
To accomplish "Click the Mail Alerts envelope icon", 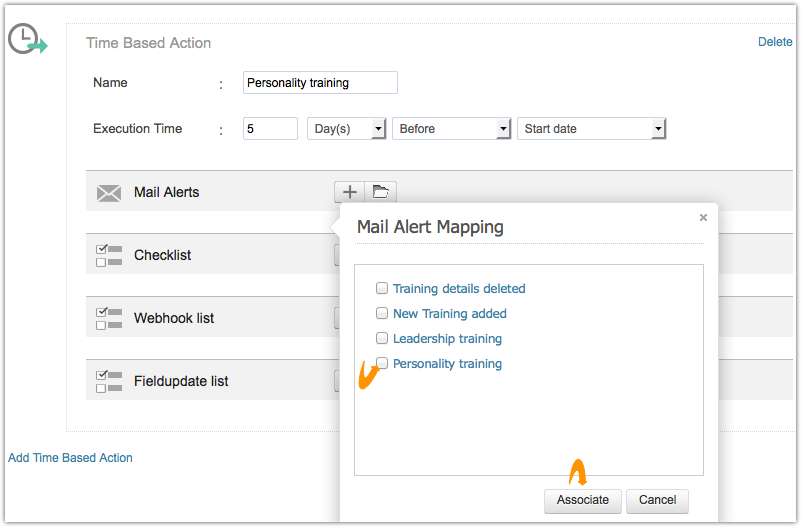I will pyautogui.click(x=109, y=193).
